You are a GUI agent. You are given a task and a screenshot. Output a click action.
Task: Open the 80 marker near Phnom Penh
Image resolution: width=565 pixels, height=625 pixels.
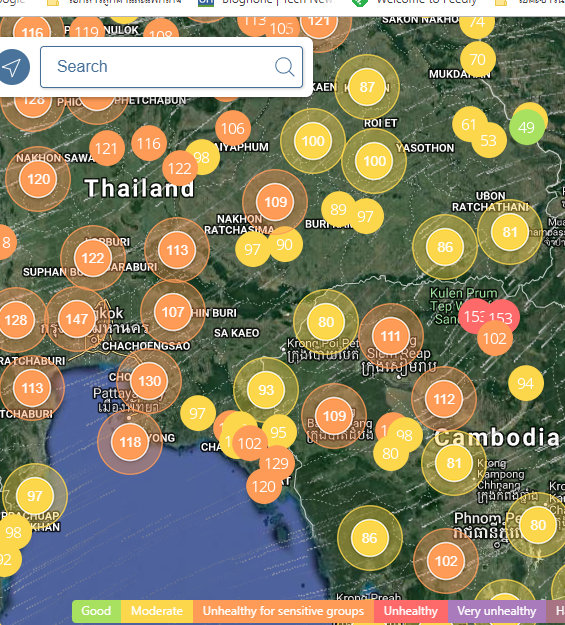click(x=538, y=525)
